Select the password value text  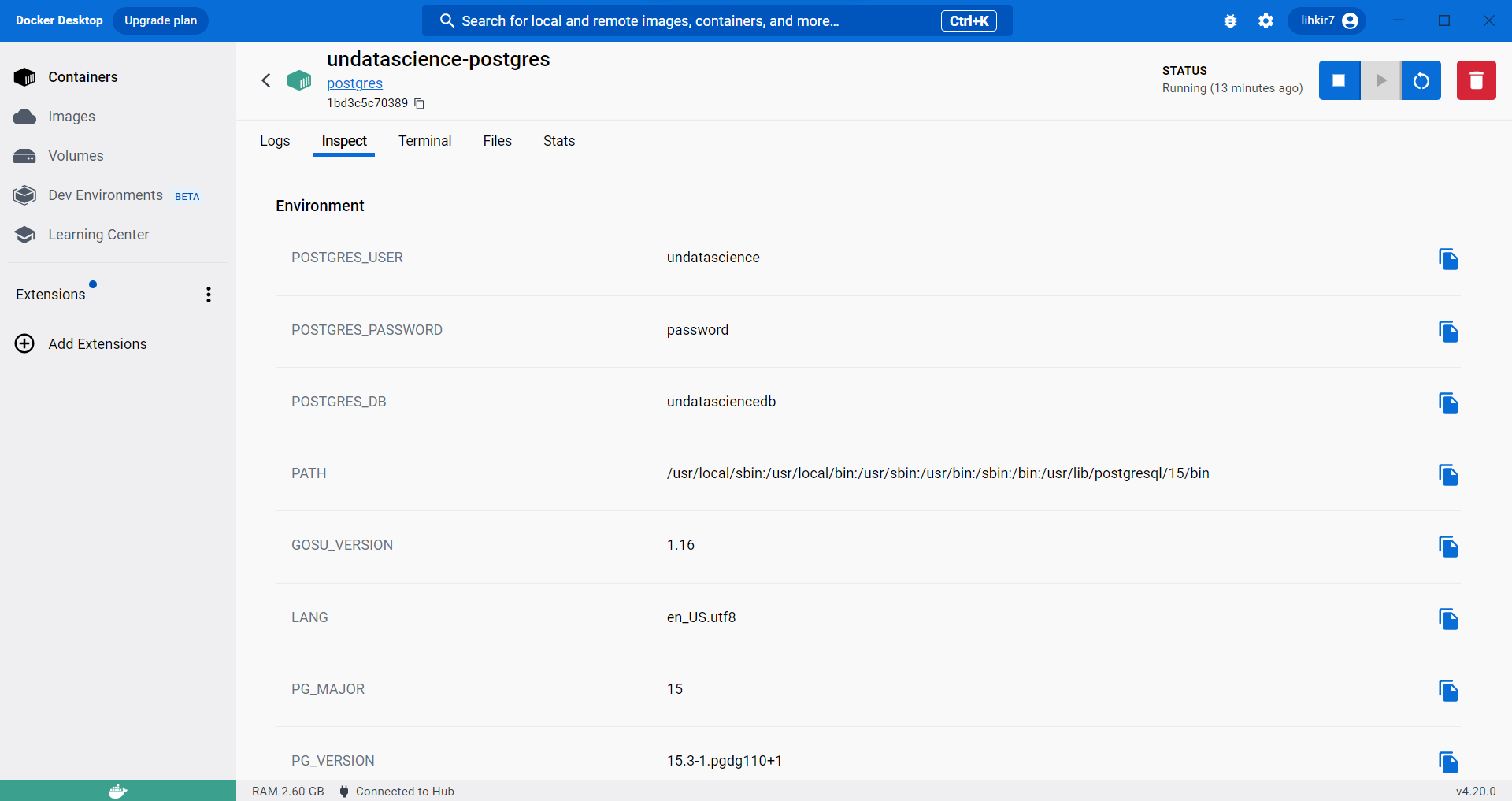(698, 330)
